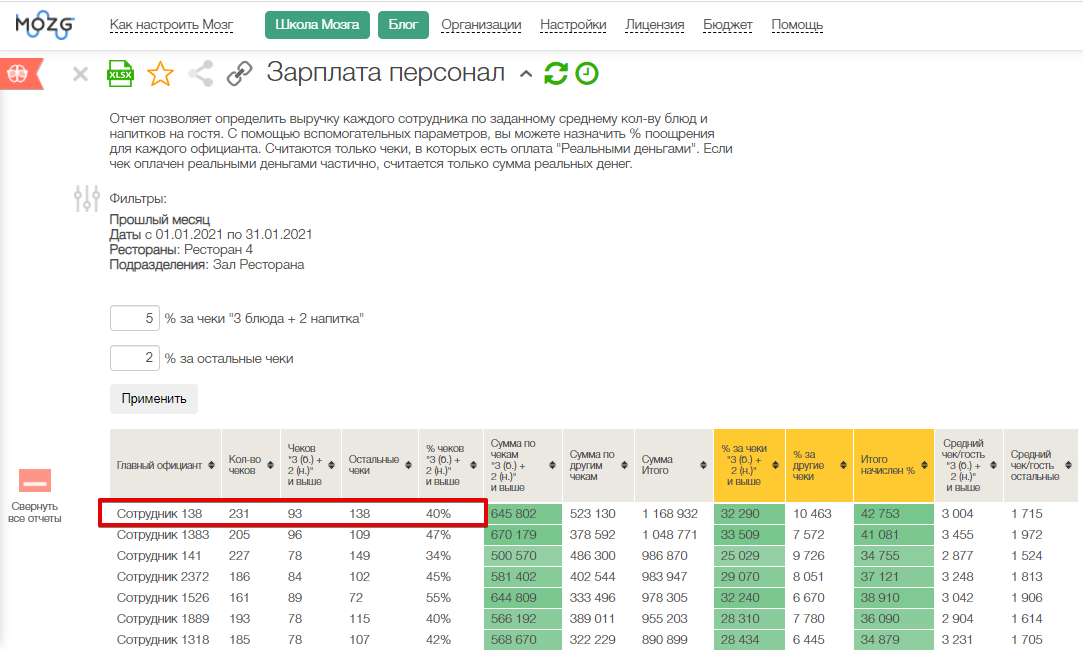Export the report to XLSX

(120, 74)
